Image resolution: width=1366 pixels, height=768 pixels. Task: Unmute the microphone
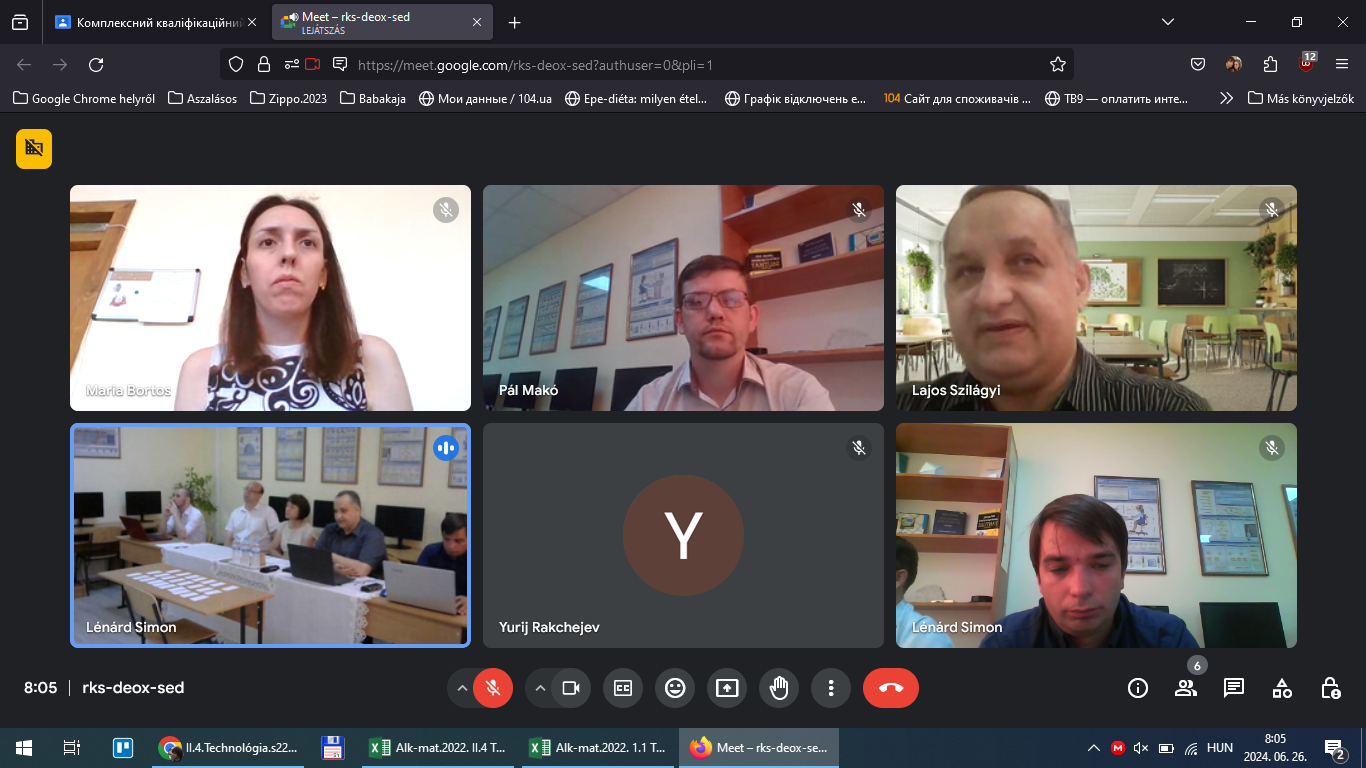click(x=492, y=688)
